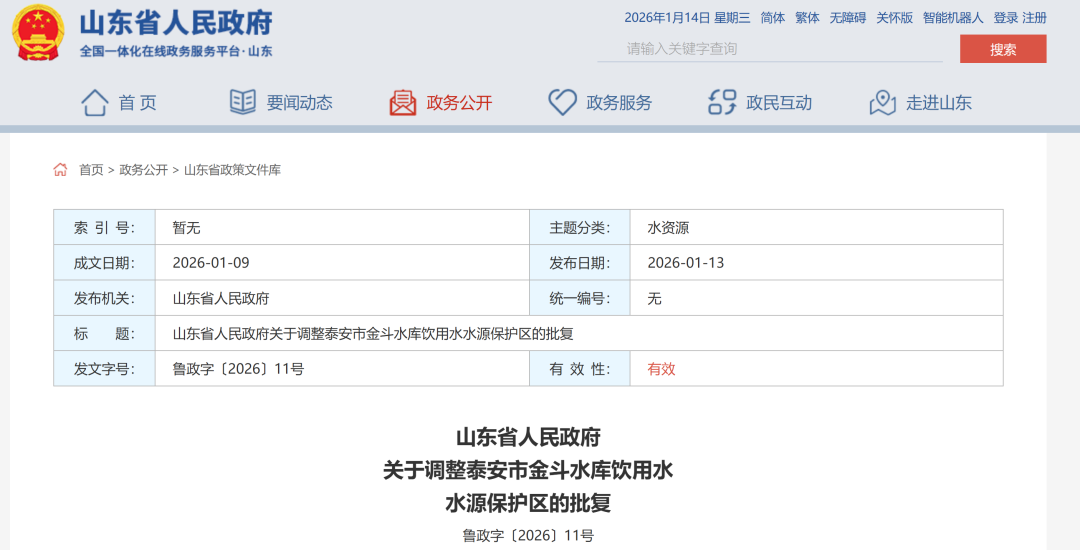Click the map pin icon for 走进山东
Viewport: 1080px width, 550px height.
[882, 102]
